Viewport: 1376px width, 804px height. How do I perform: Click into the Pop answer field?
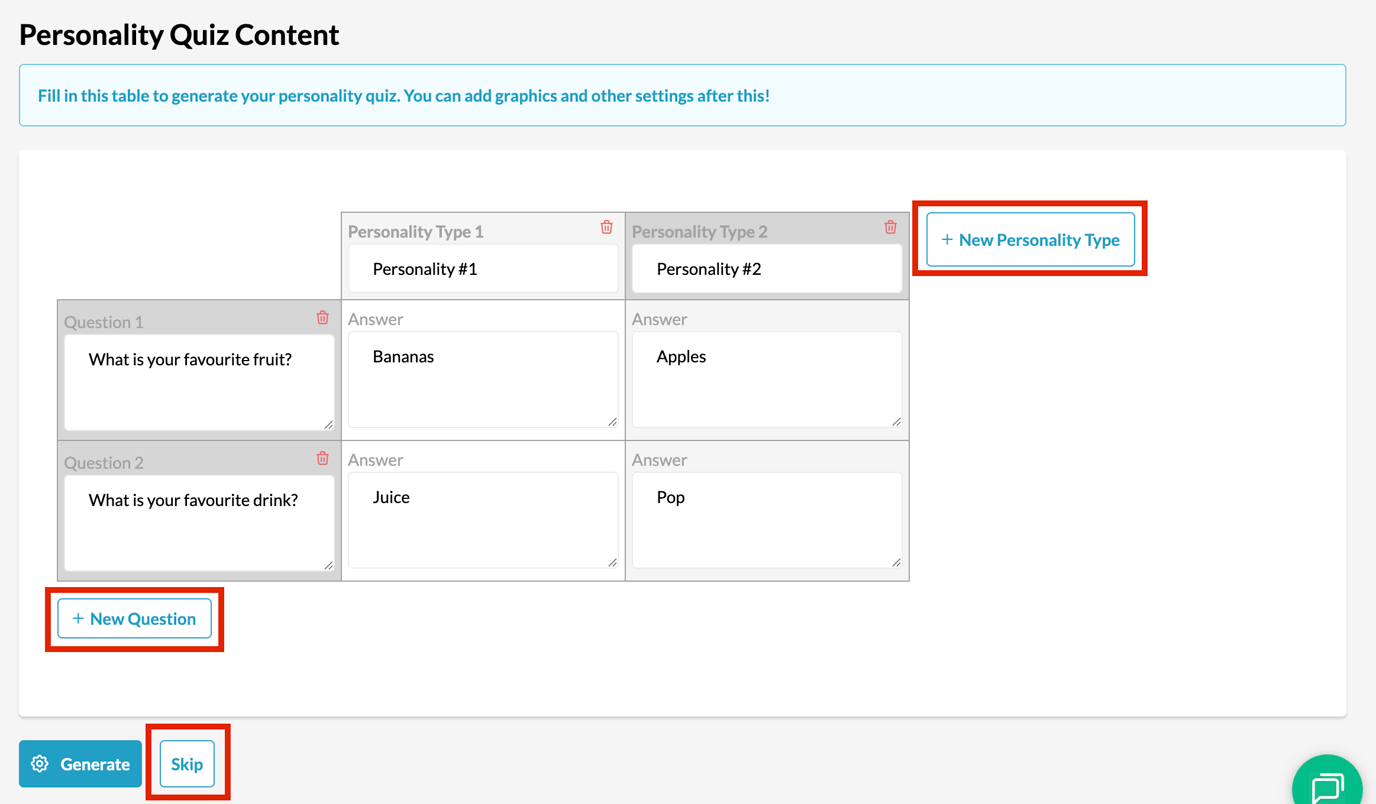point(767,521)
